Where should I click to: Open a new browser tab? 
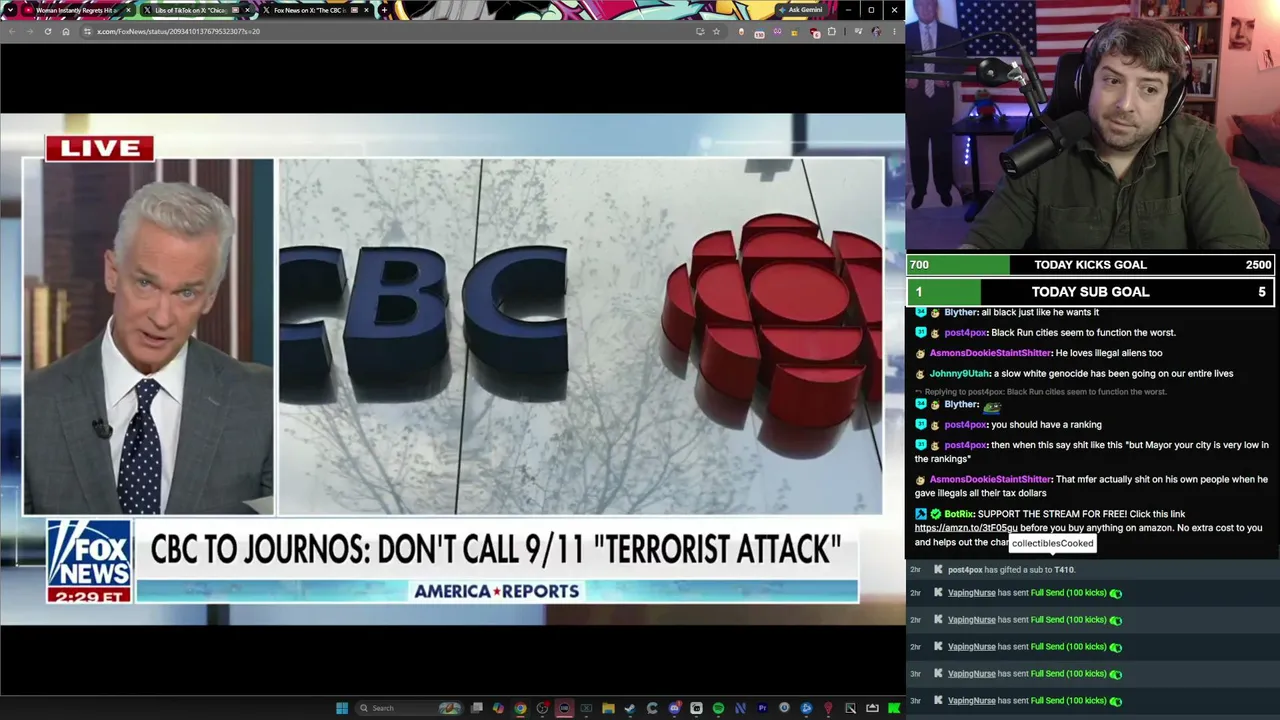tap(384, 10)
